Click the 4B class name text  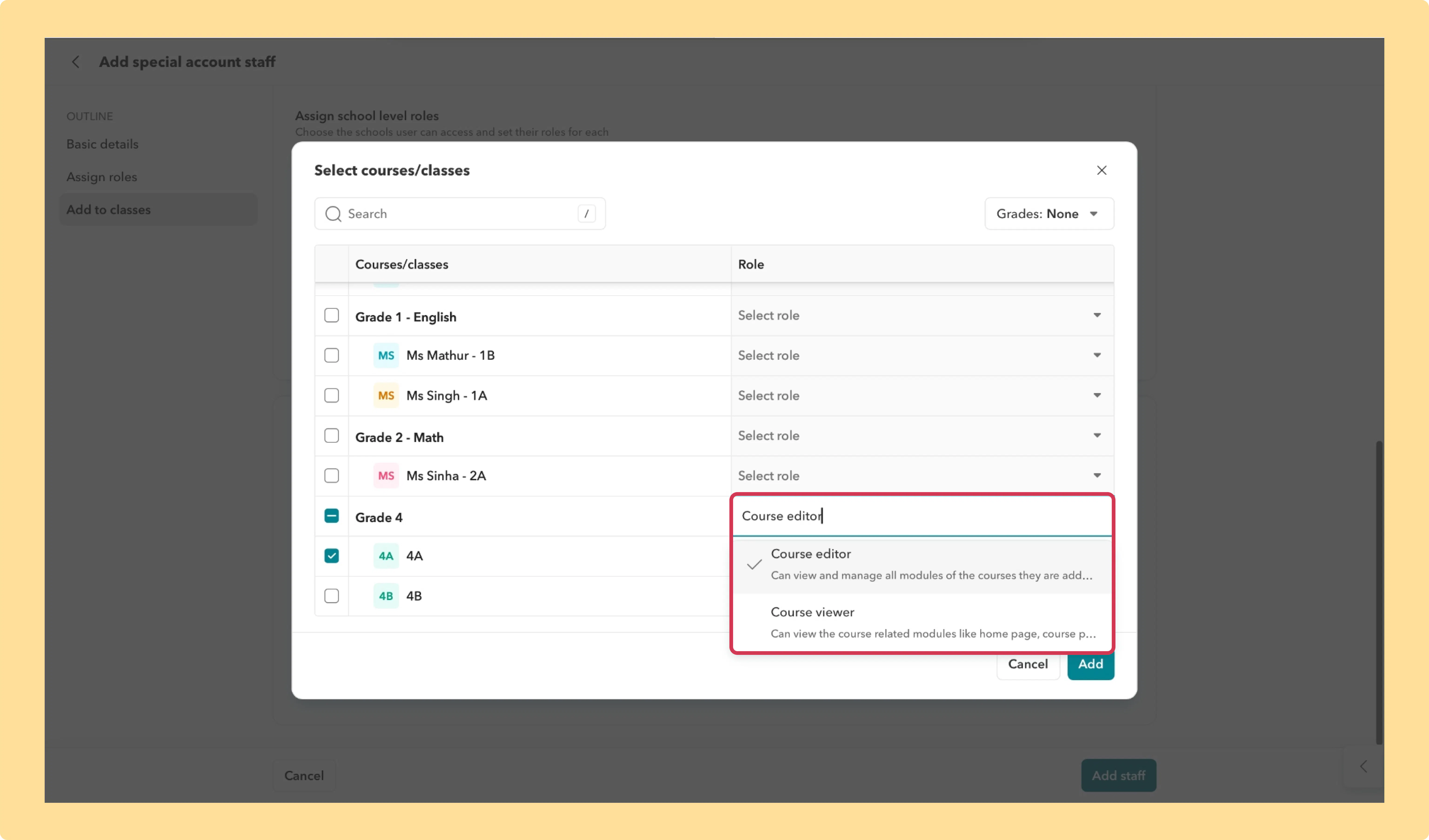point(414,596)
